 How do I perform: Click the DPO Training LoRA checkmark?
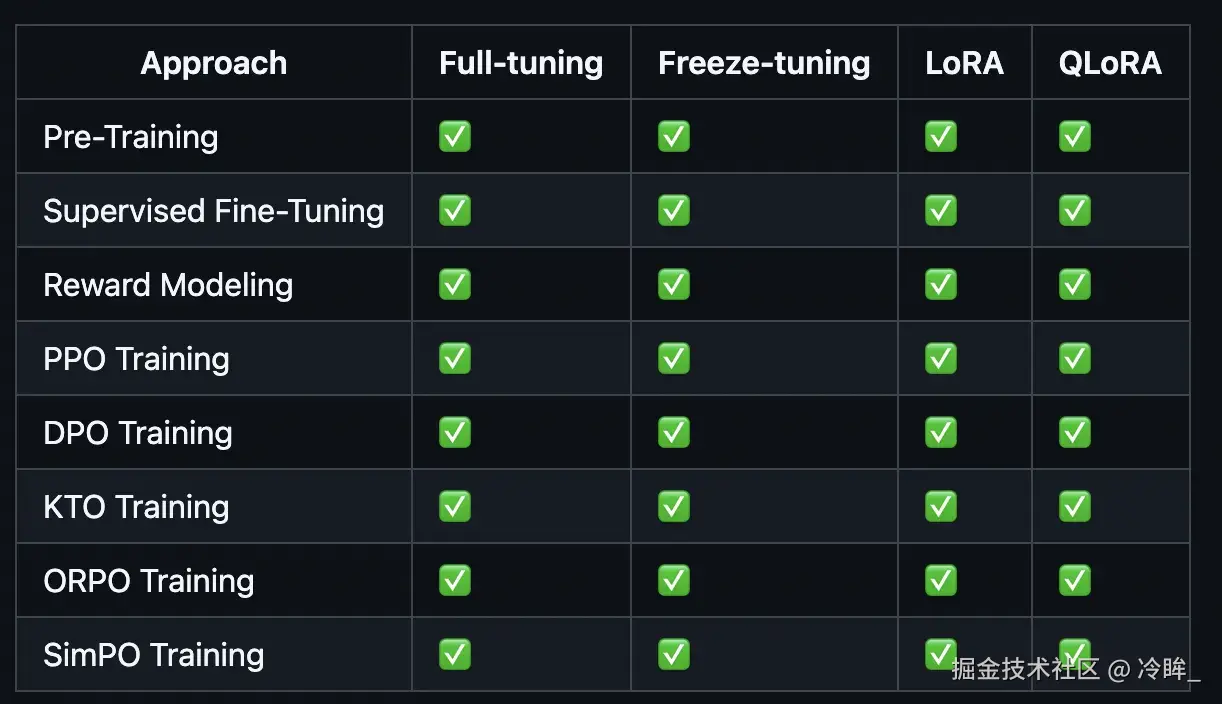coord(940,432)
